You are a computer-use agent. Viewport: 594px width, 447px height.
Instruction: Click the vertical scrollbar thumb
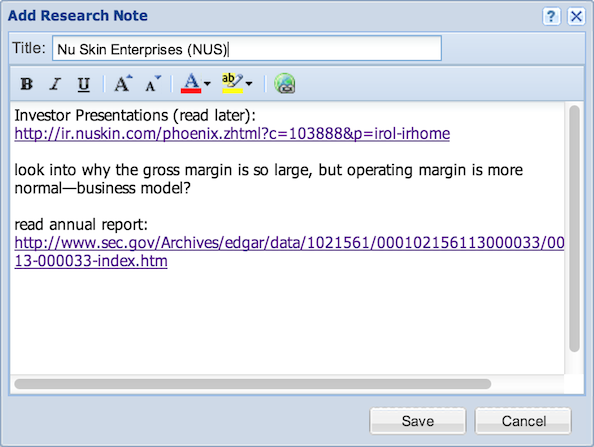coord(574,228)
